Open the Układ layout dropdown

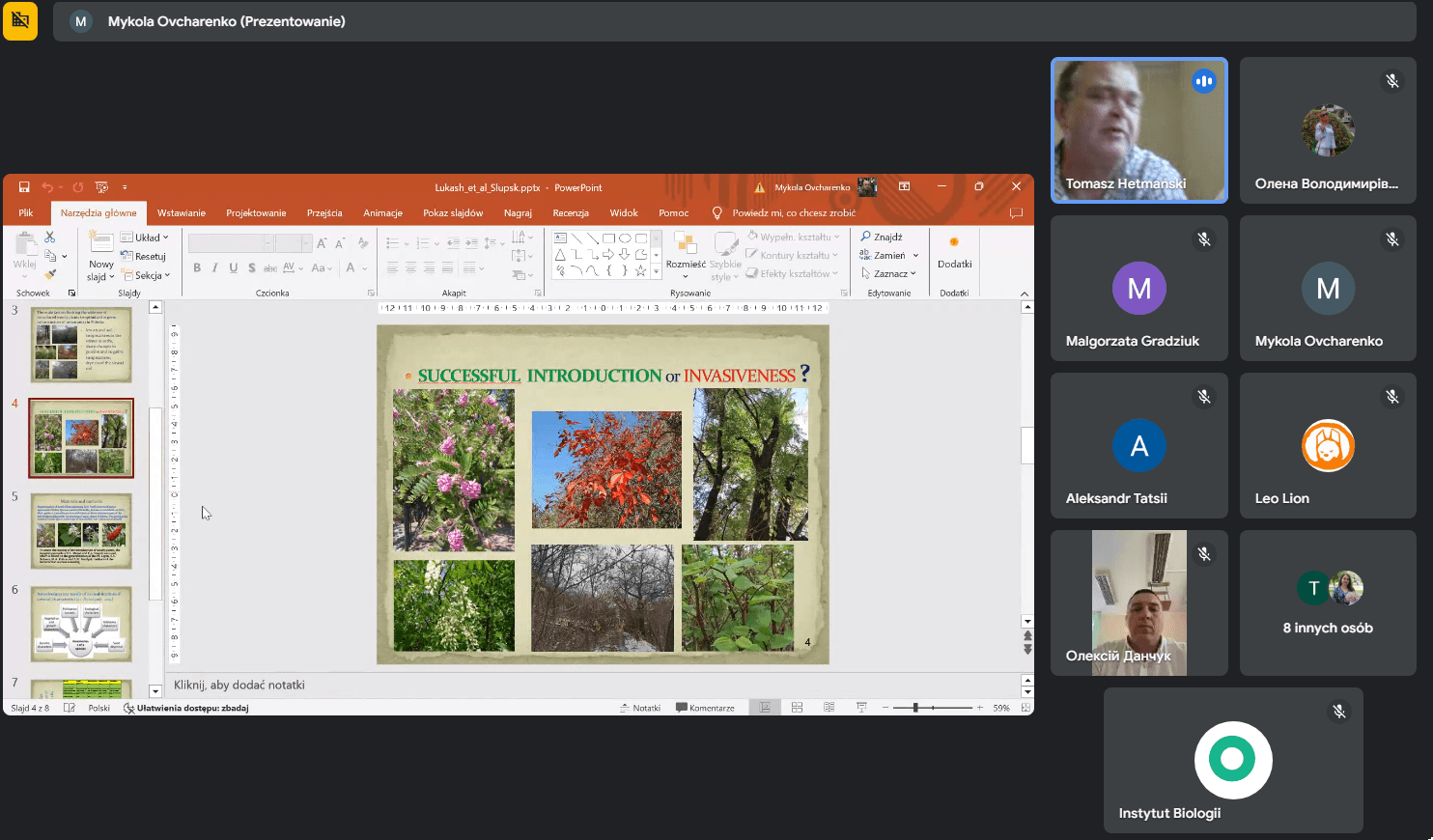[145, 238]
